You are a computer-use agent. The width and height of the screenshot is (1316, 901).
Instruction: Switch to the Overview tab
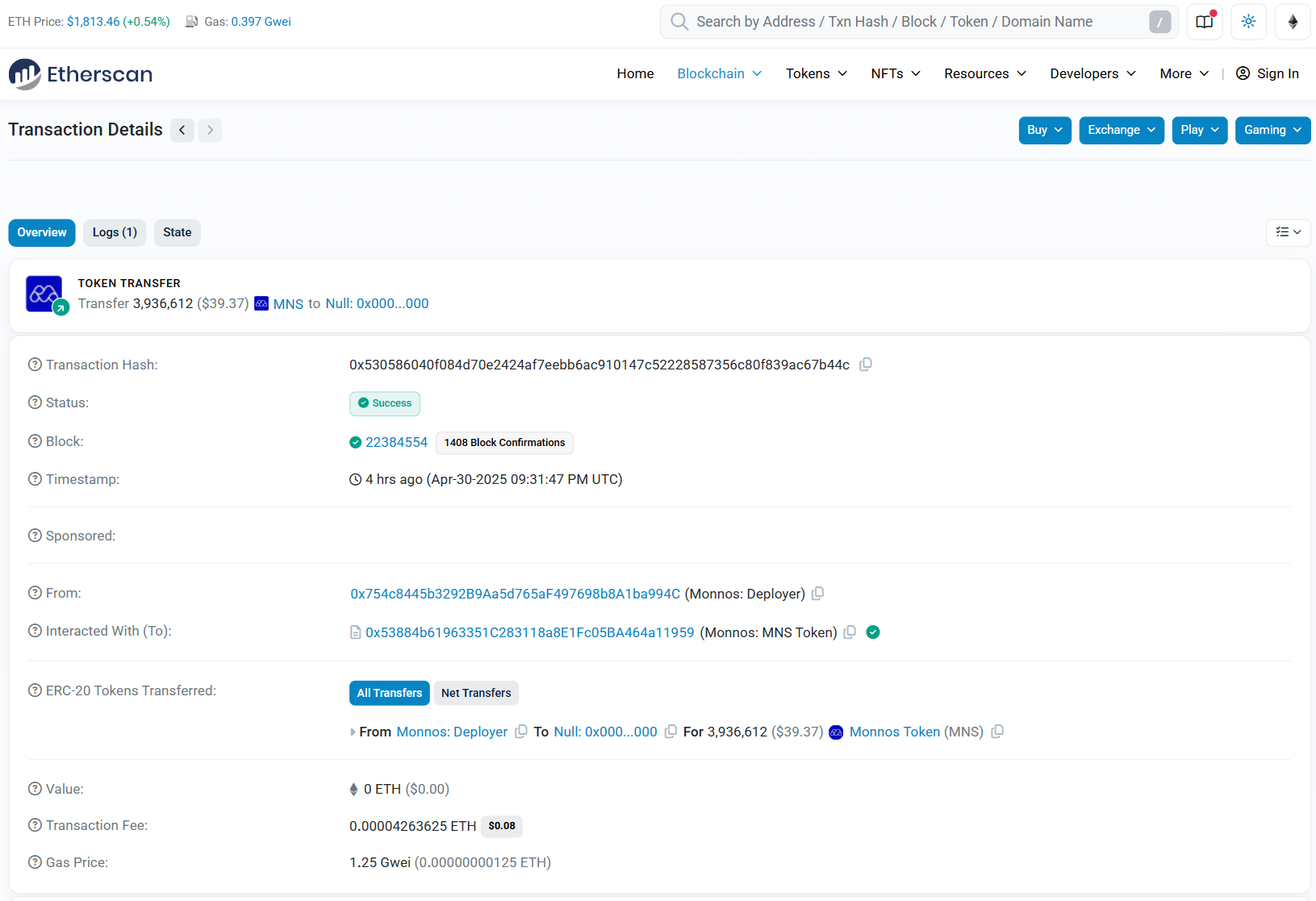click(42, 232)
